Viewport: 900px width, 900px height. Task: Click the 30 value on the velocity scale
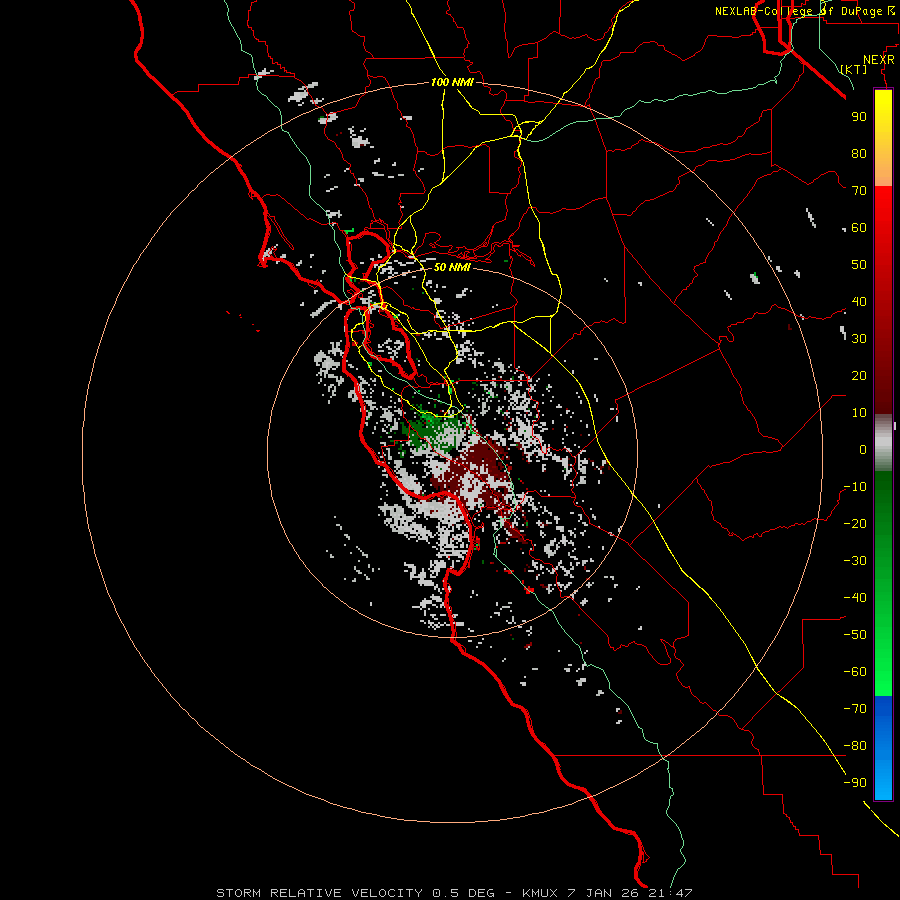pos(859,339)
